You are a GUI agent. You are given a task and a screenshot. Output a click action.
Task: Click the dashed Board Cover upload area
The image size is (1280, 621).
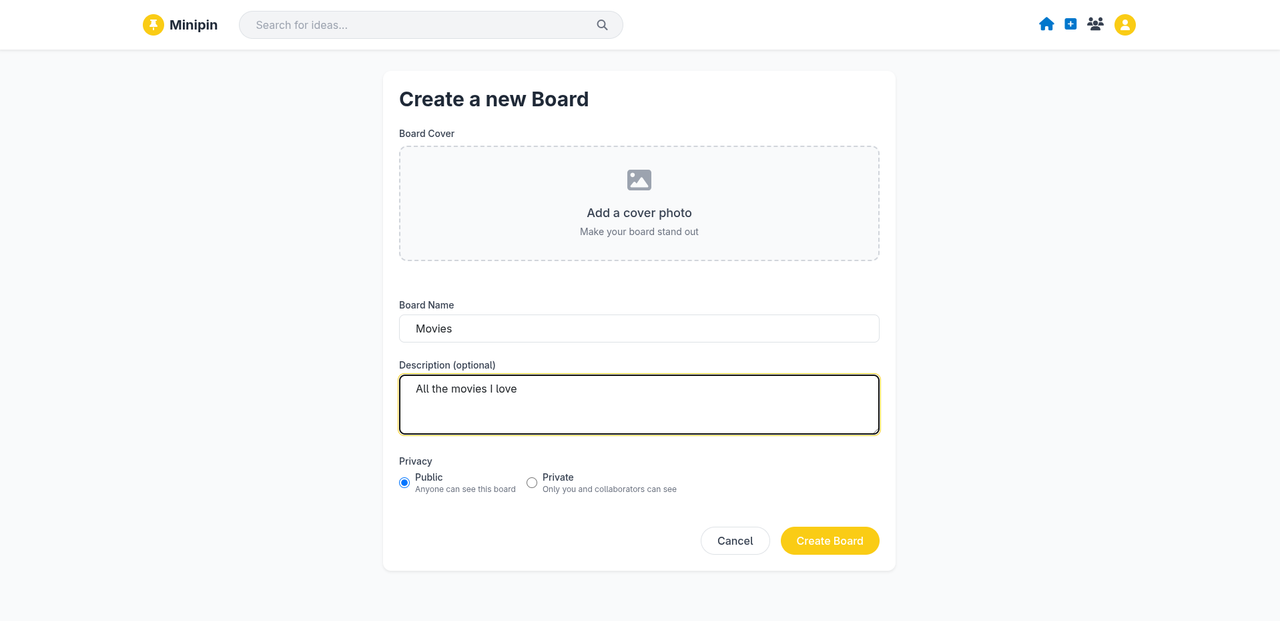coord(639,204)
